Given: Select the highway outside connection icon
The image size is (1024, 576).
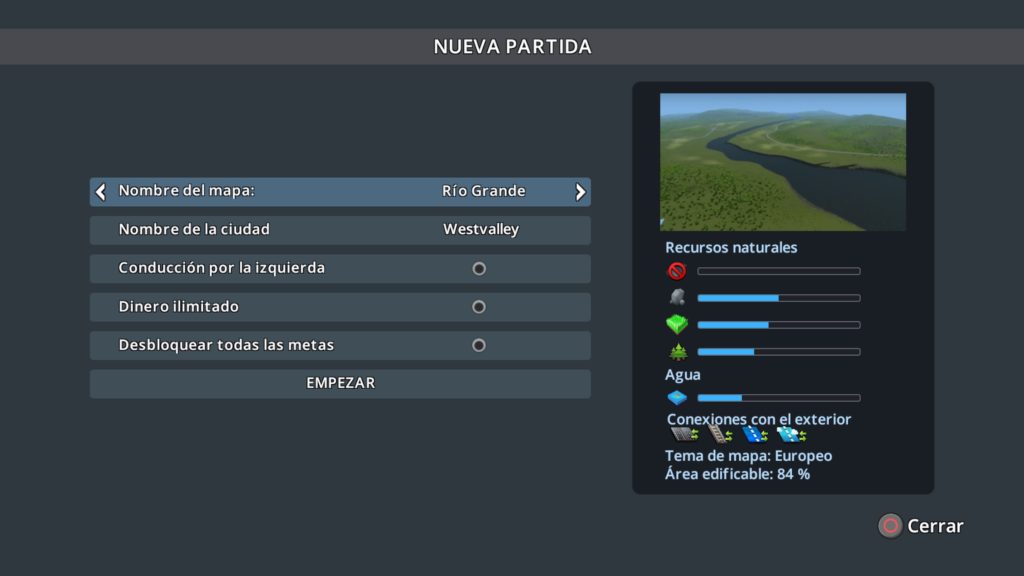Looking at the screenshot, I should tap(684, 434).
